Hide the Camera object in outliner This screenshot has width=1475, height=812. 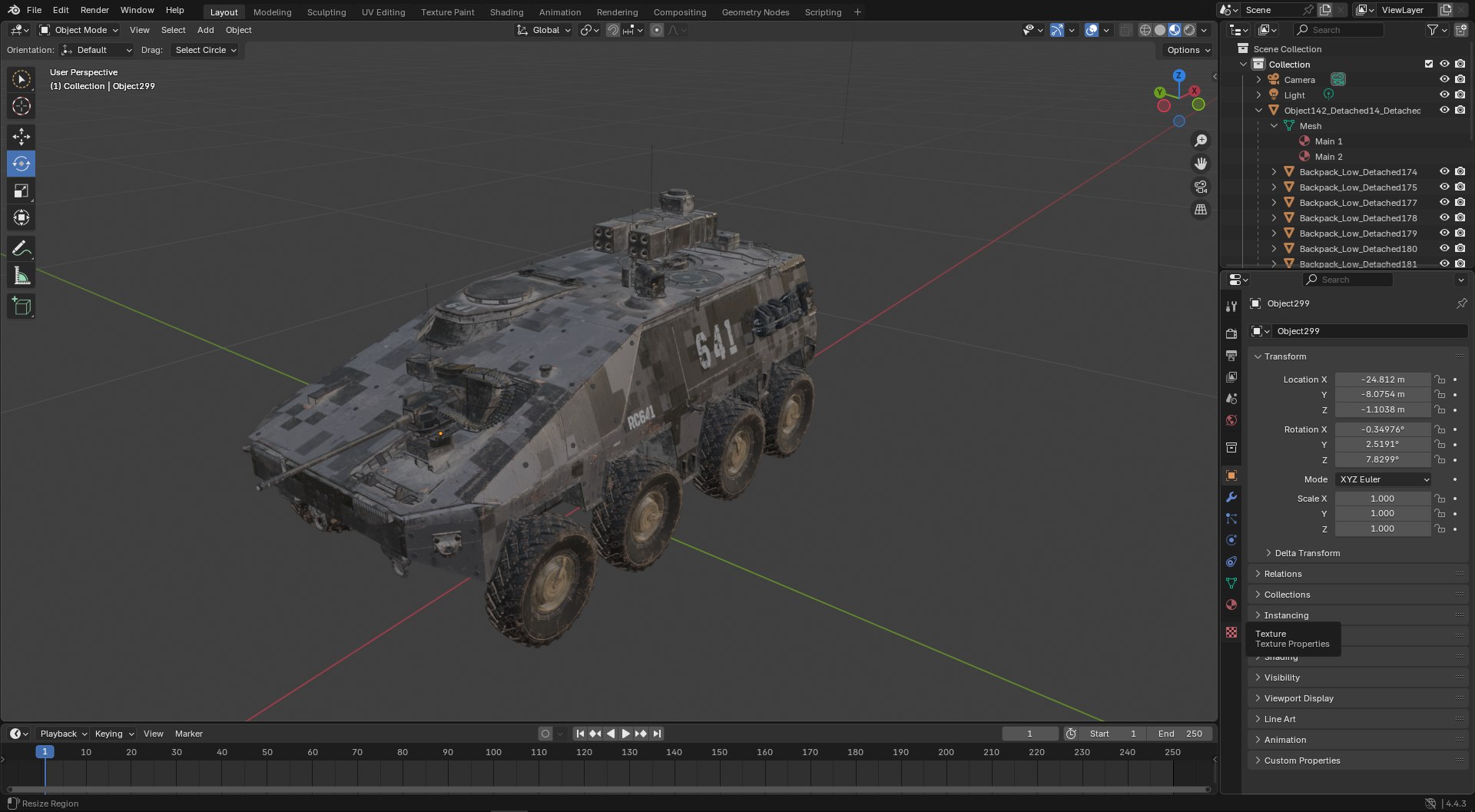coord(1444,79)
